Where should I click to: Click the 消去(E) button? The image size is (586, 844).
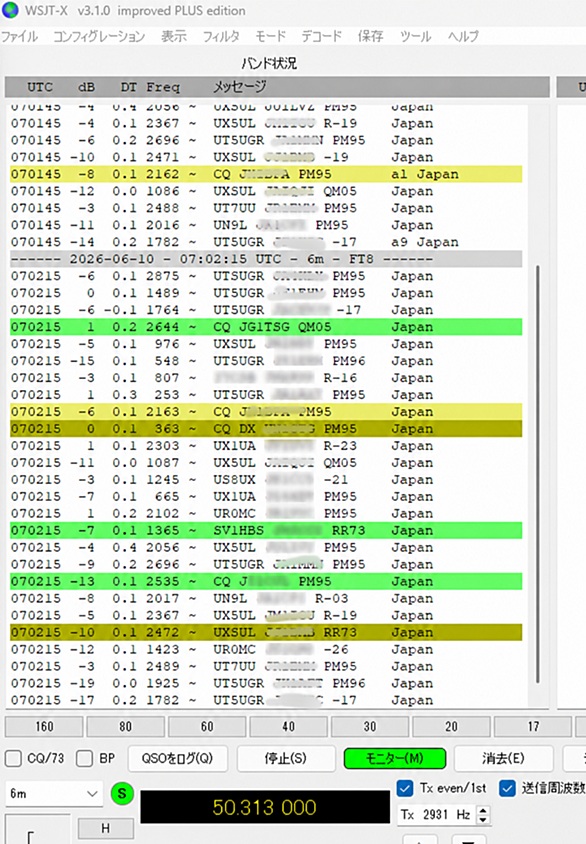pos(503,758)
